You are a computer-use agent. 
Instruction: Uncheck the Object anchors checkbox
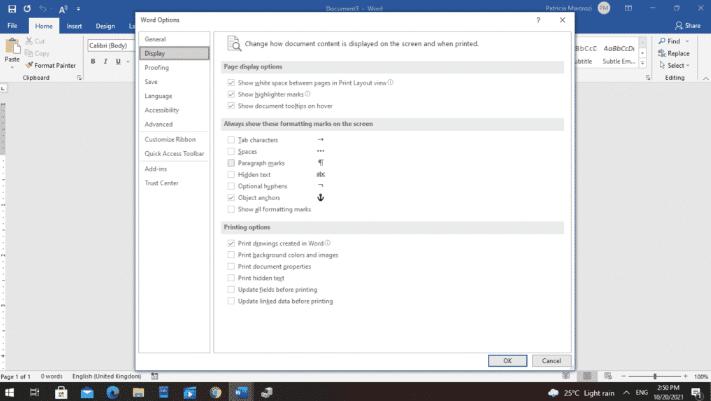click(x=231, y=198)
